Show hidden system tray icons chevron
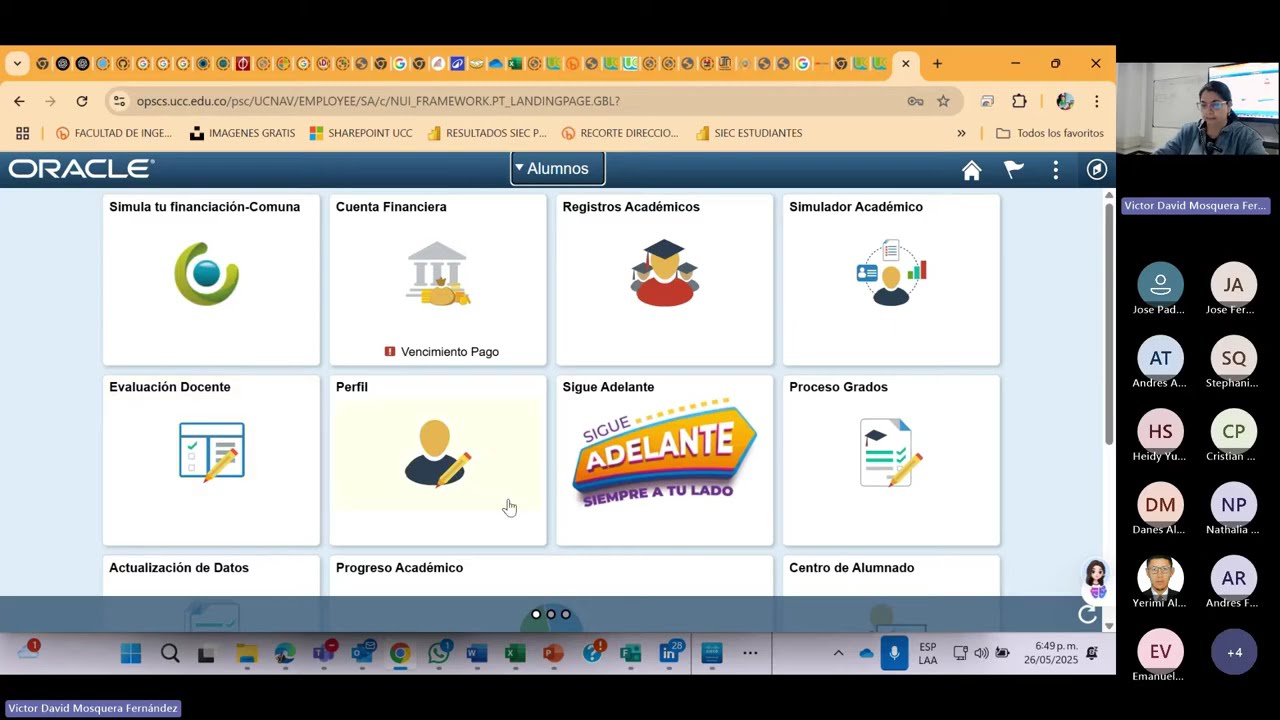This screenshot has height=720, width=1280. [838, 654]
